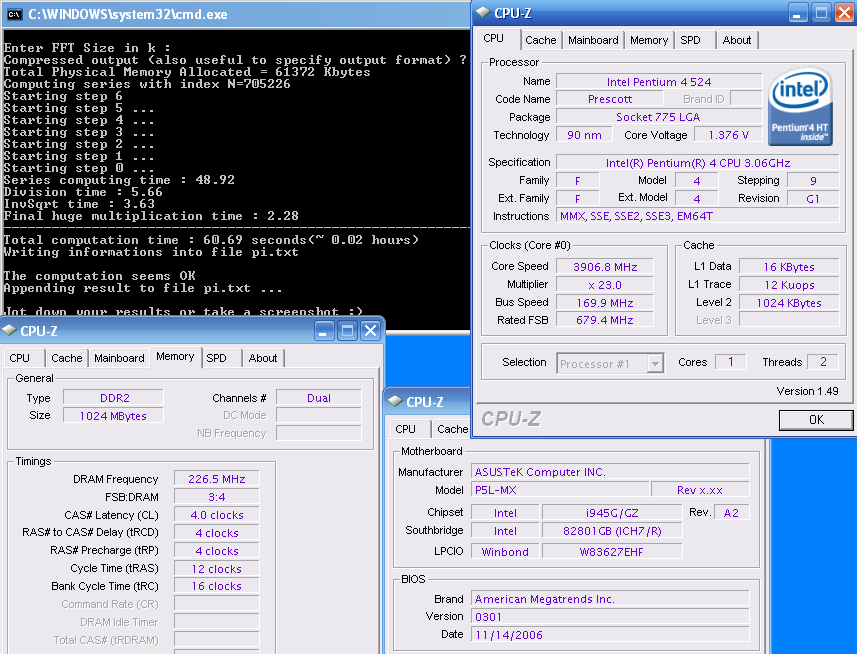Click the Intel Pentium 4 HT logo
857x654 pixels.
click(x=800, y=107)
